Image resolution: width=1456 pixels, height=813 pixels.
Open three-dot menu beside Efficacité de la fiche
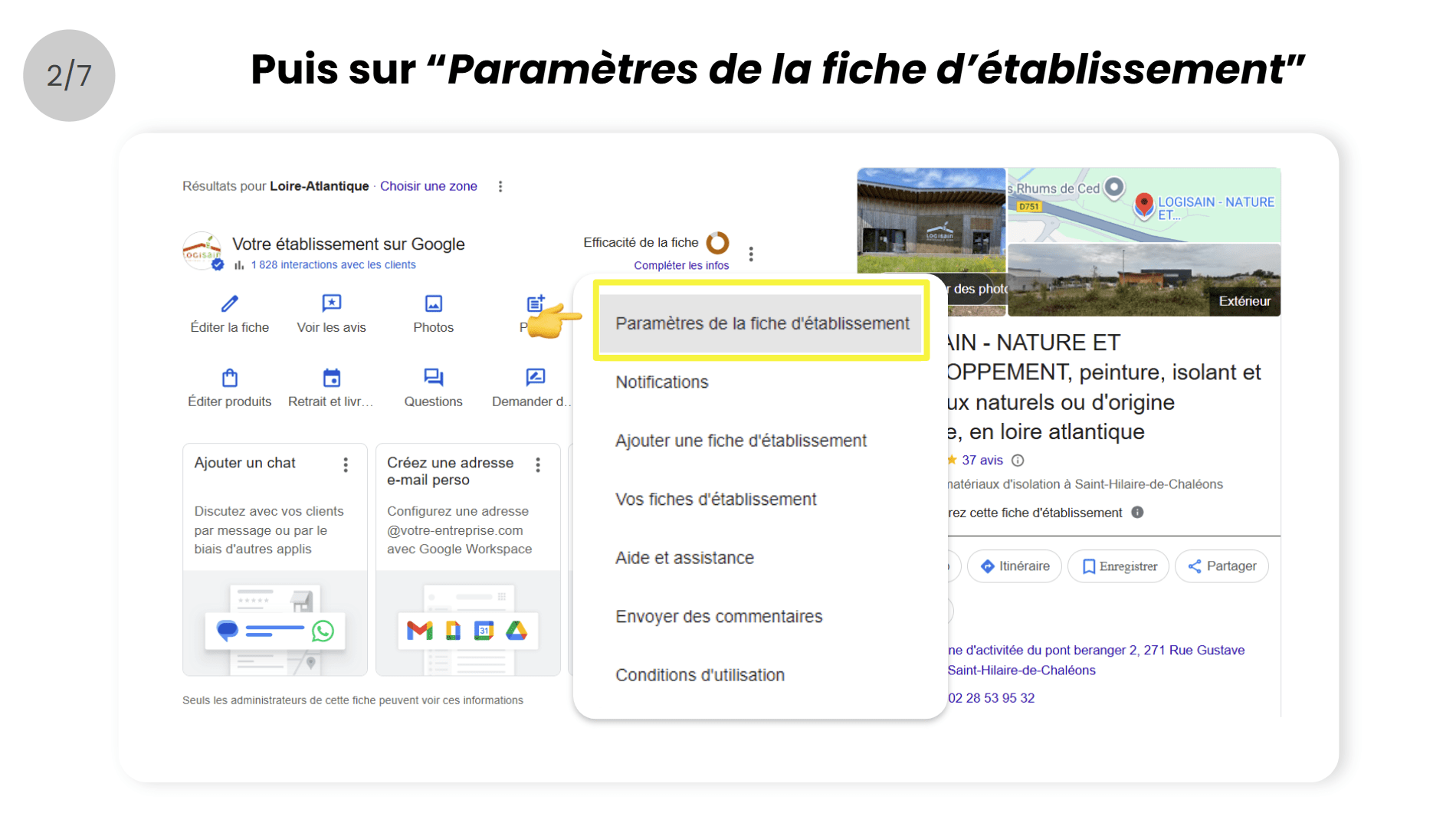point(751,254)
